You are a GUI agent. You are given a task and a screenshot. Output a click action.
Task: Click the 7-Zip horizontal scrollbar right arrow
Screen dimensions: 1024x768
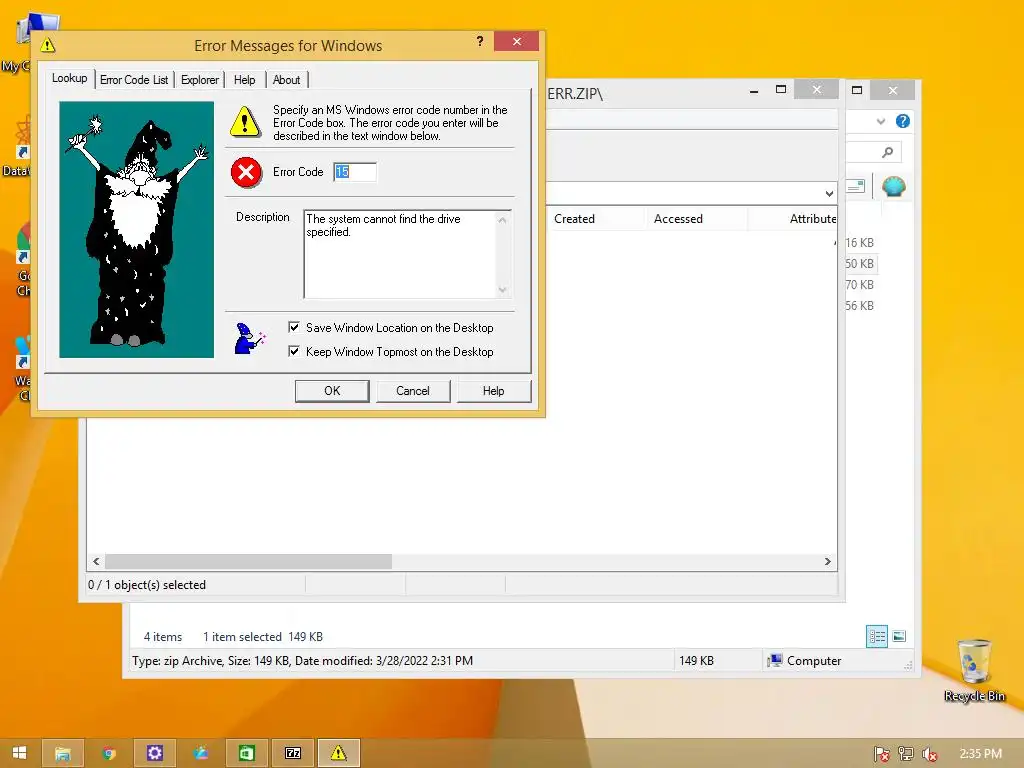tap(827, 562)
